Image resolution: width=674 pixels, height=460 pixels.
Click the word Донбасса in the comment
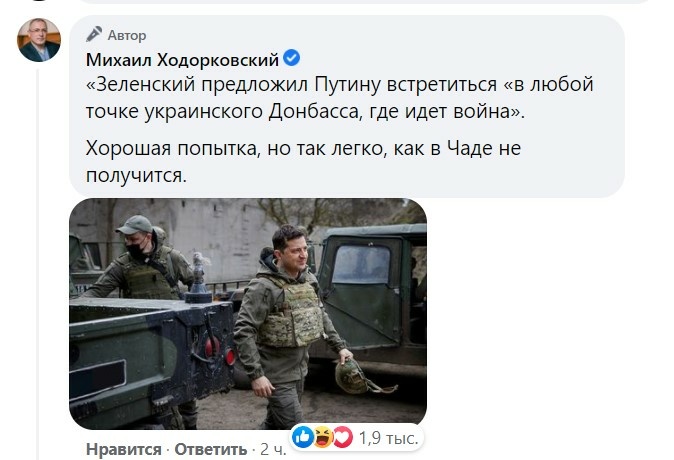(x=314, y=112)
